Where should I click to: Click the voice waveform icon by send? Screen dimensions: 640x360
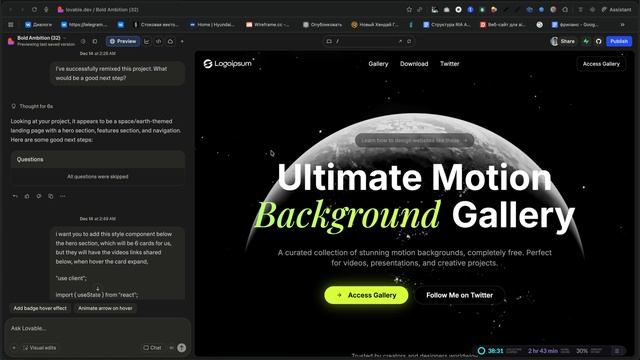171,348
